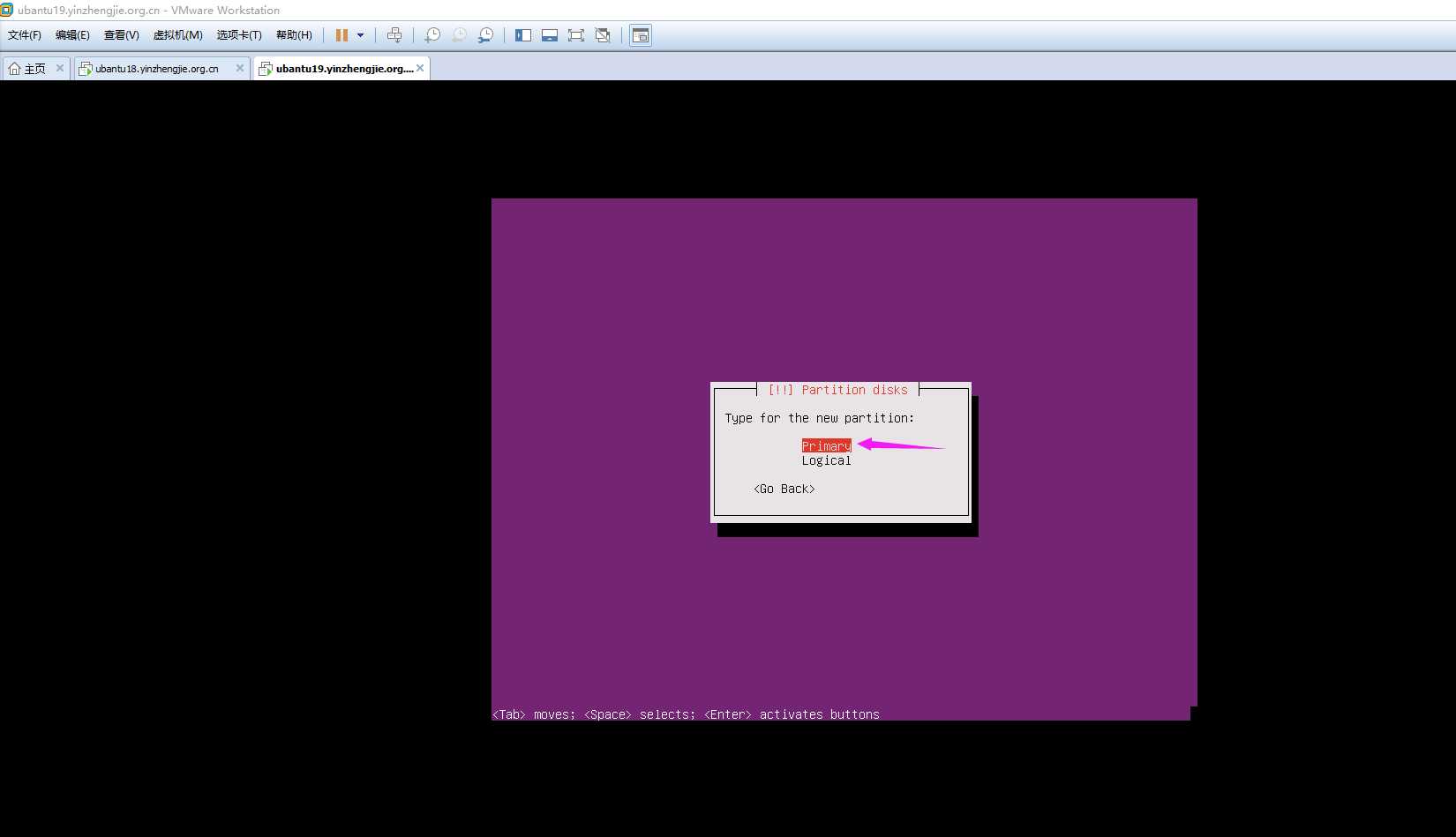Open the 帮助(H) menu
Viewport: 1456px width, 837px height.
(294, 35)
